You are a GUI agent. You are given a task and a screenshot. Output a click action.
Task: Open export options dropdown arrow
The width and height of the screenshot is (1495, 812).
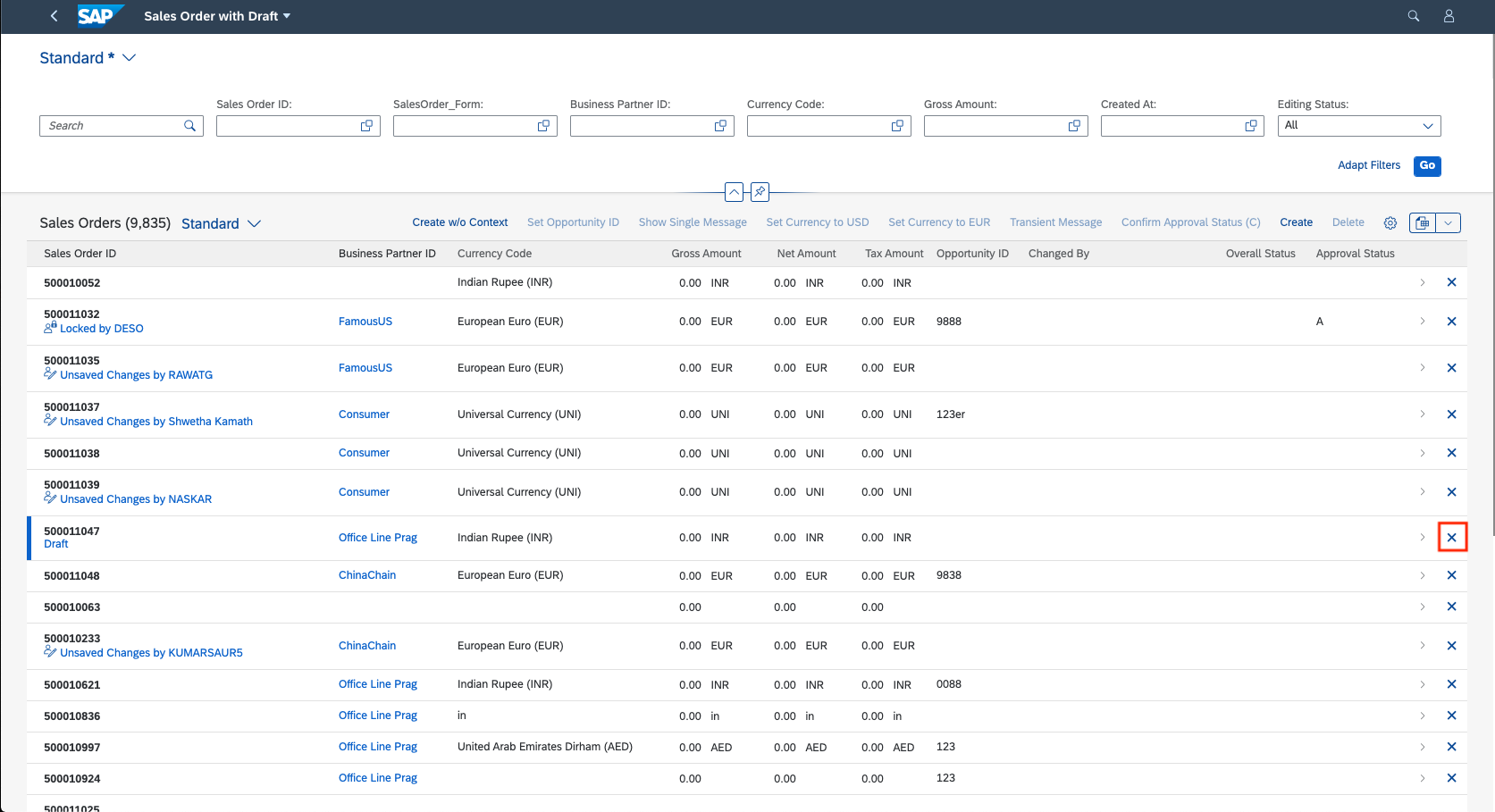point(1448,223)
